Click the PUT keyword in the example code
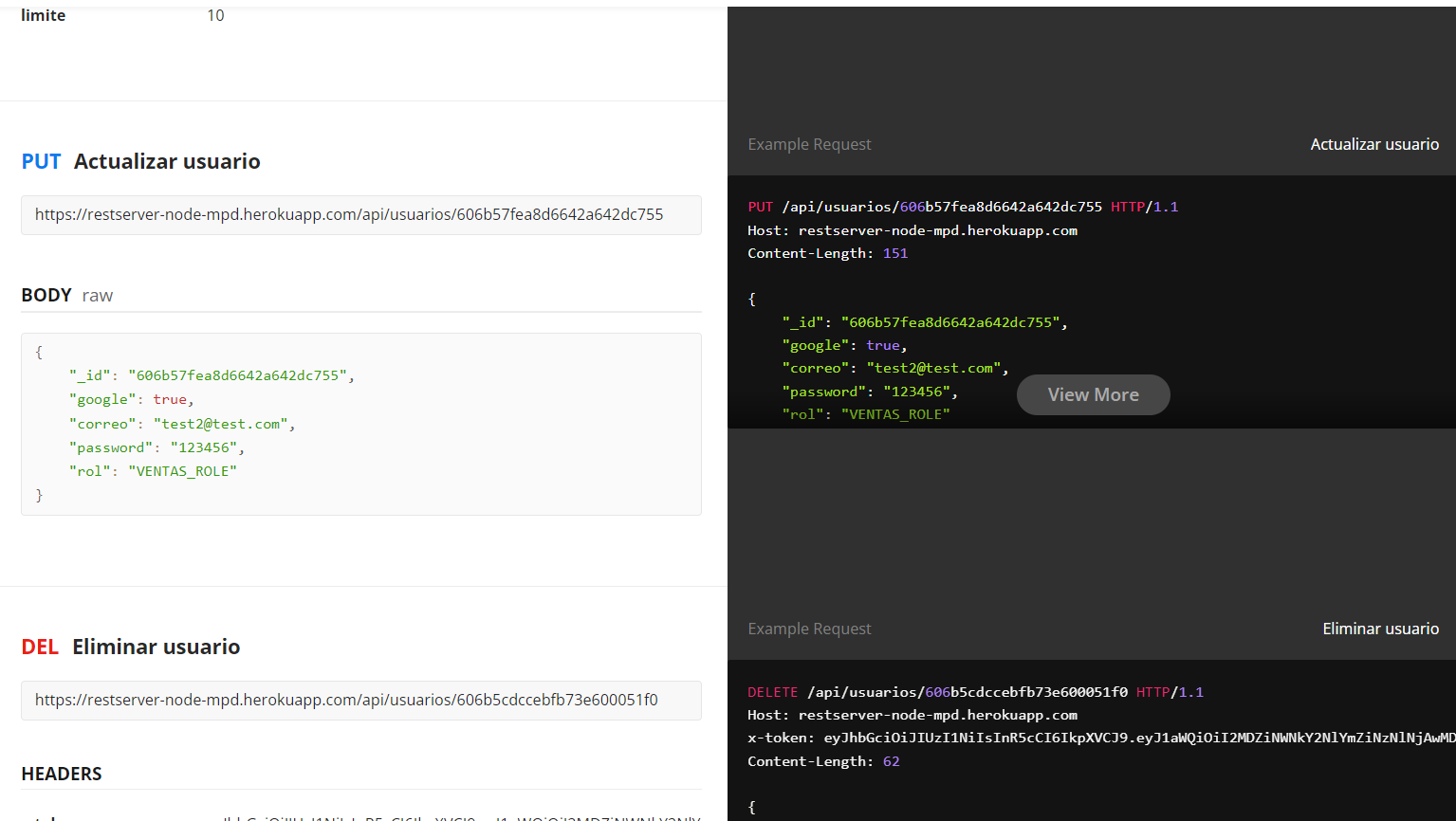This screenshot has width=1456, height=821. tap(760, 207)
